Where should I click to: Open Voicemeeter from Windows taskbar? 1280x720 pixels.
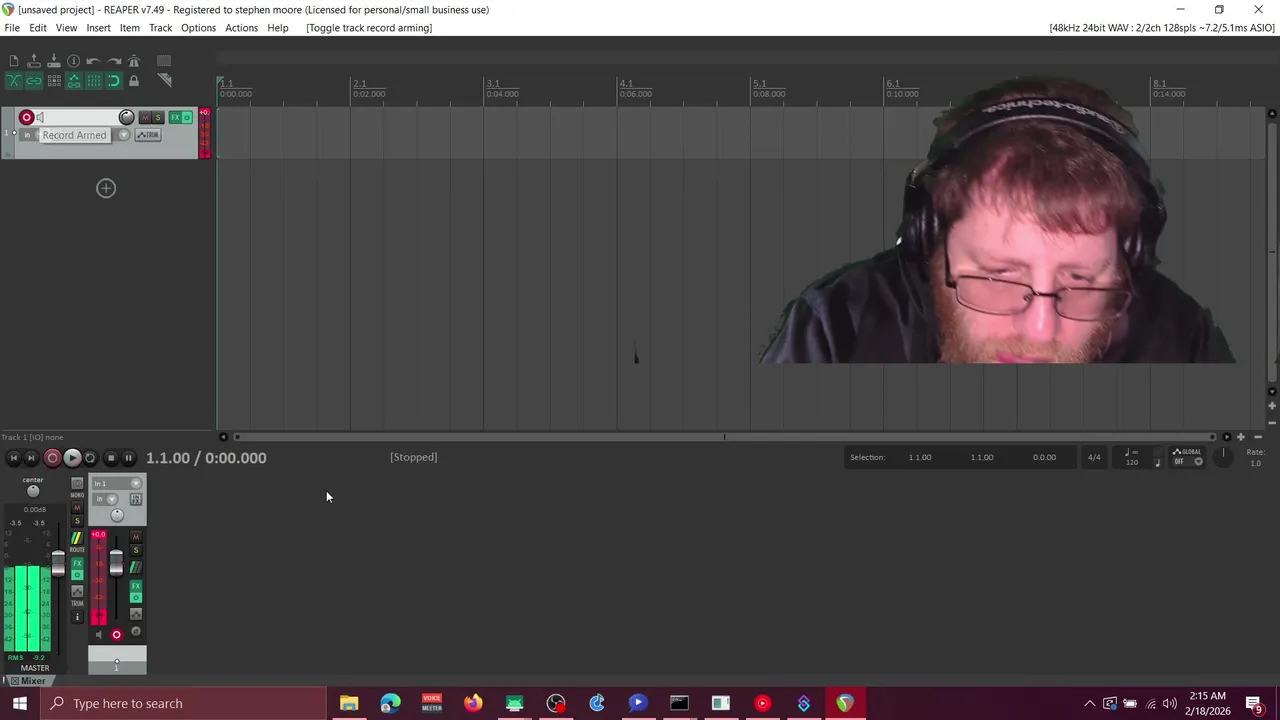[432, 703]
